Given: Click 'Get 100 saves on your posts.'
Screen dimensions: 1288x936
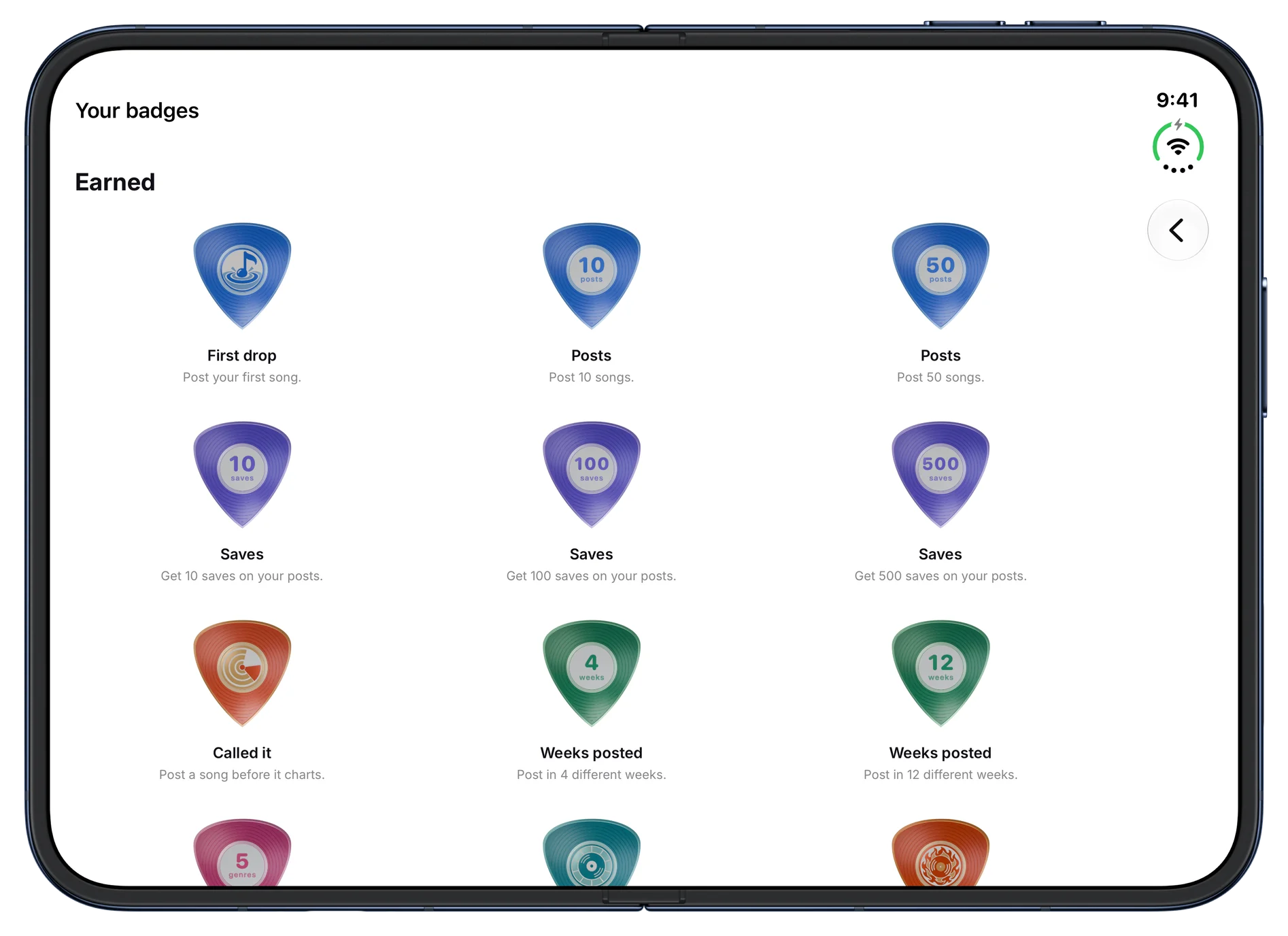Looking at the screenshot, I should pyautogui.click(x=592, y=575).
